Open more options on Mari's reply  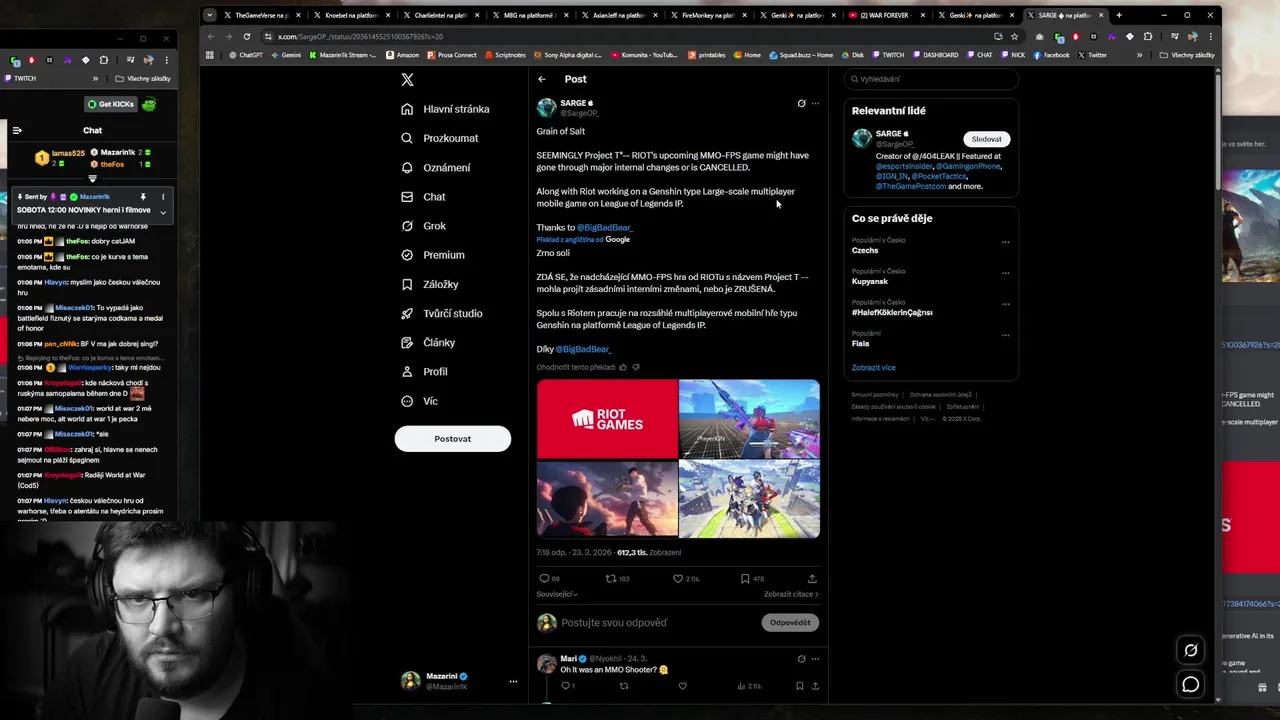pyautogui.click(x=815, y=659)
